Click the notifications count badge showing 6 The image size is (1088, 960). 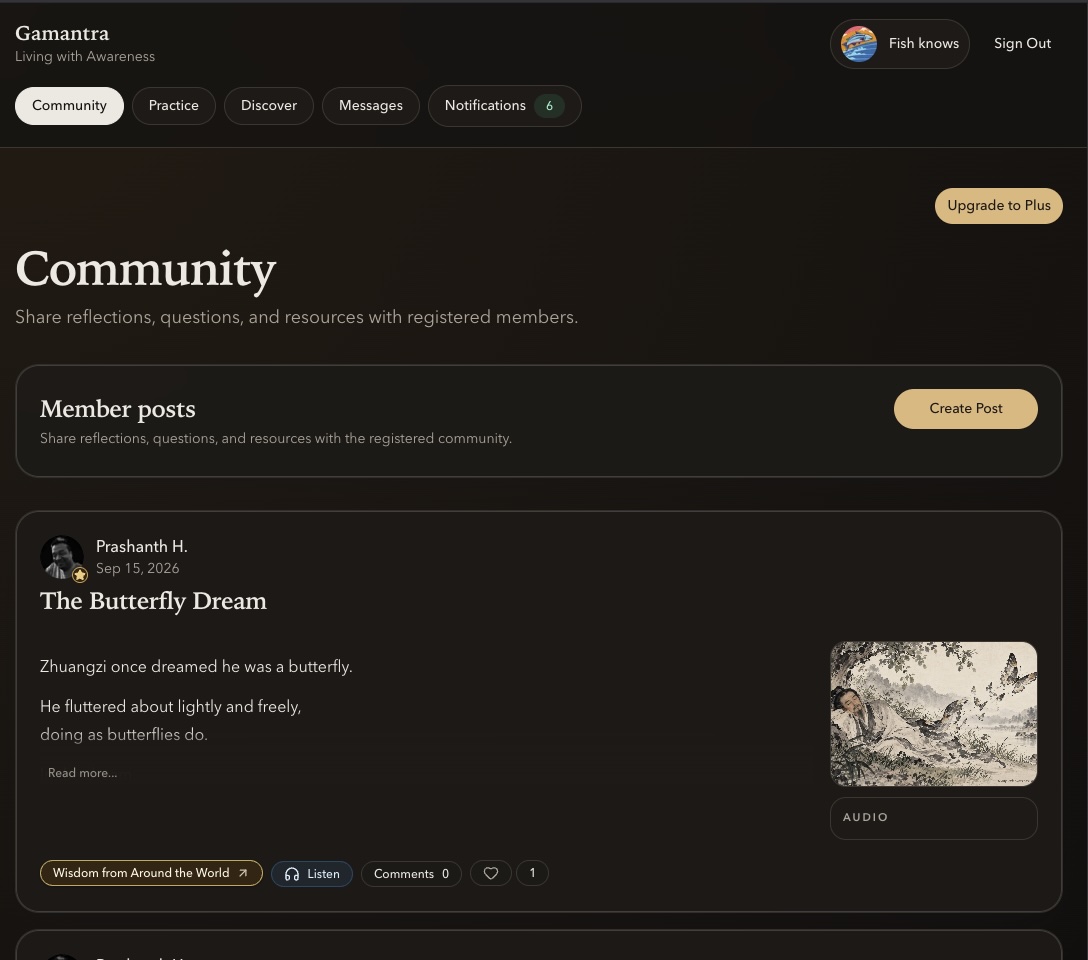click(x=549, y=105)
